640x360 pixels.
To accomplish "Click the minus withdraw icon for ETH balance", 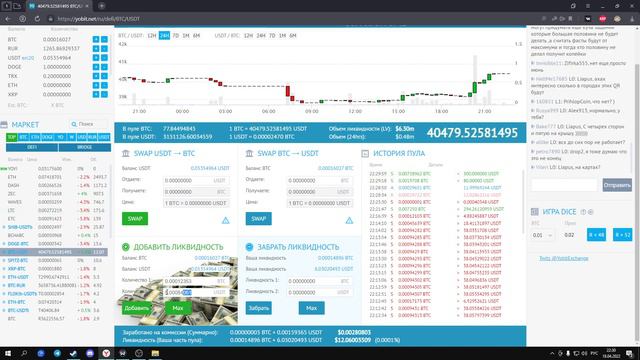I will click(x=104, y=85).
